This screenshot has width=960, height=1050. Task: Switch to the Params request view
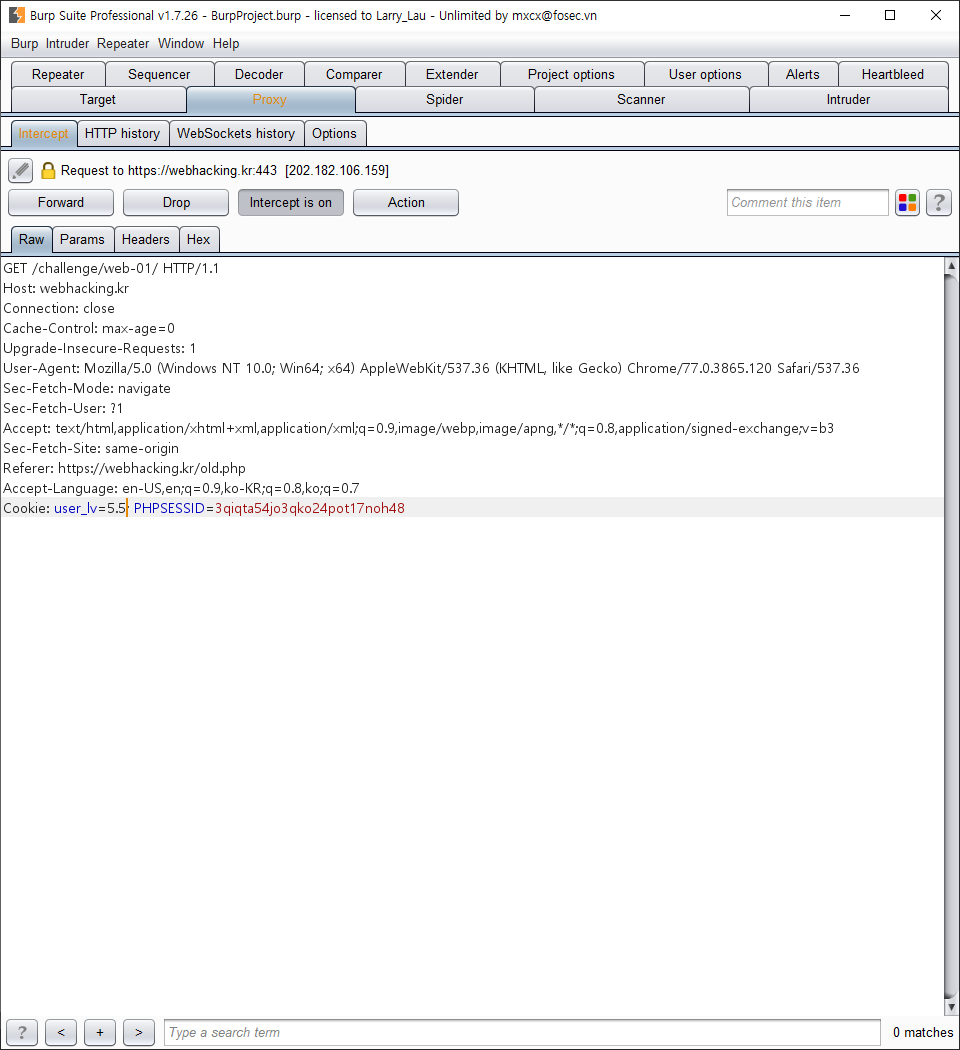82,239
